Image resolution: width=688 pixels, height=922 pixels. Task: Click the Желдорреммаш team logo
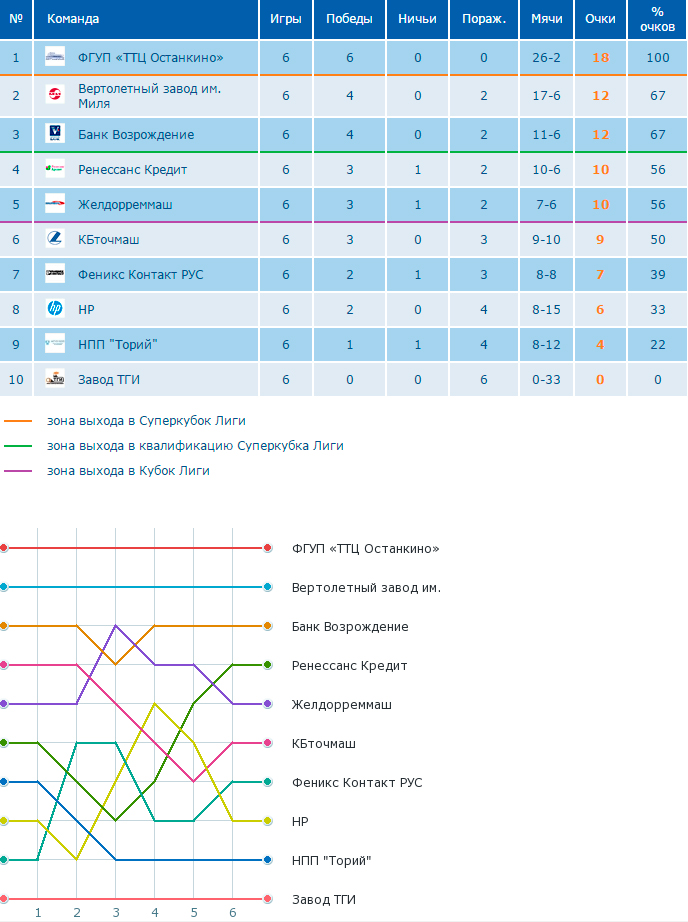(55, 204)
